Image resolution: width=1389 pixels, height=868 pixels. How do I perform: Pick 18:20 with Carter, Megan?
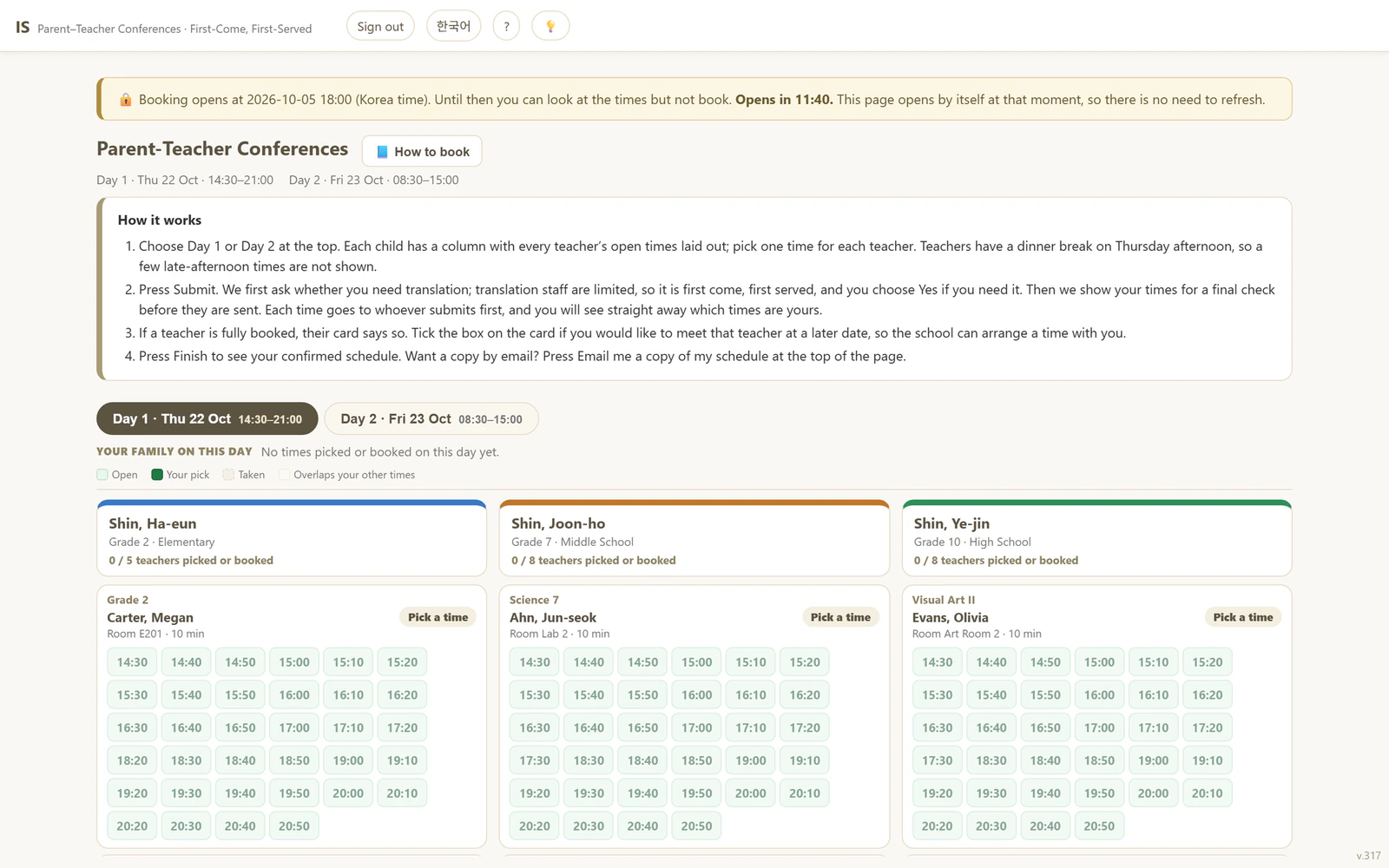132,760
